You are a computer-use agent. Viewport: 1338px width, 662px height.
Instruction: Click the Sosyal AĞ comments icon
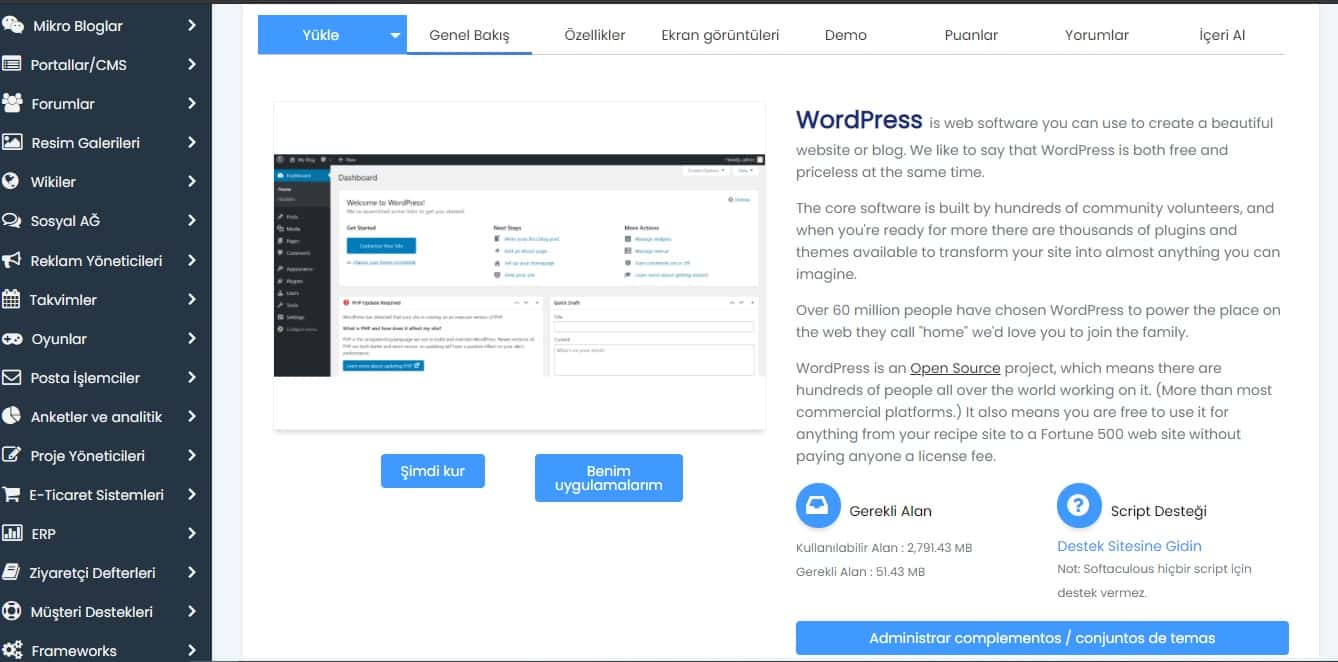click(13, 221)
